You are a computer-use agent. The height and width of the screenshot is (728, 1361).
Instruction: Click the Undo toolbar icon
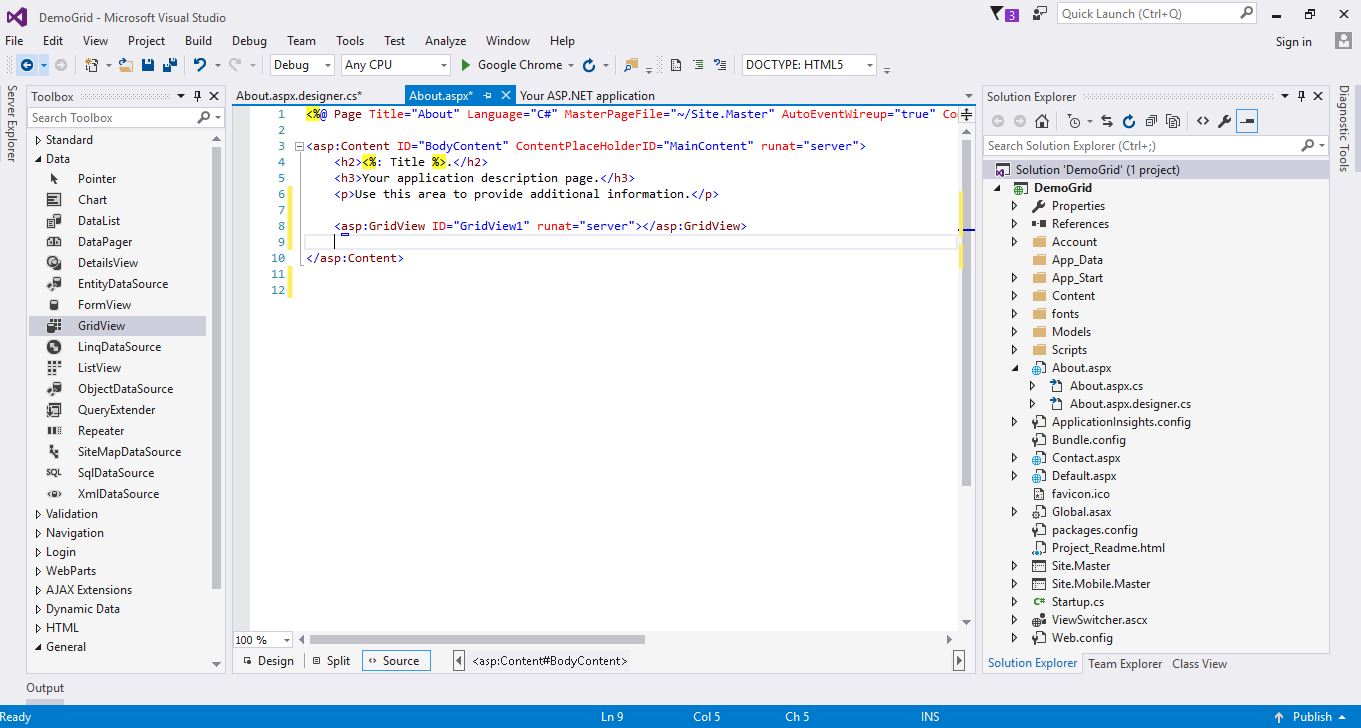200,65
